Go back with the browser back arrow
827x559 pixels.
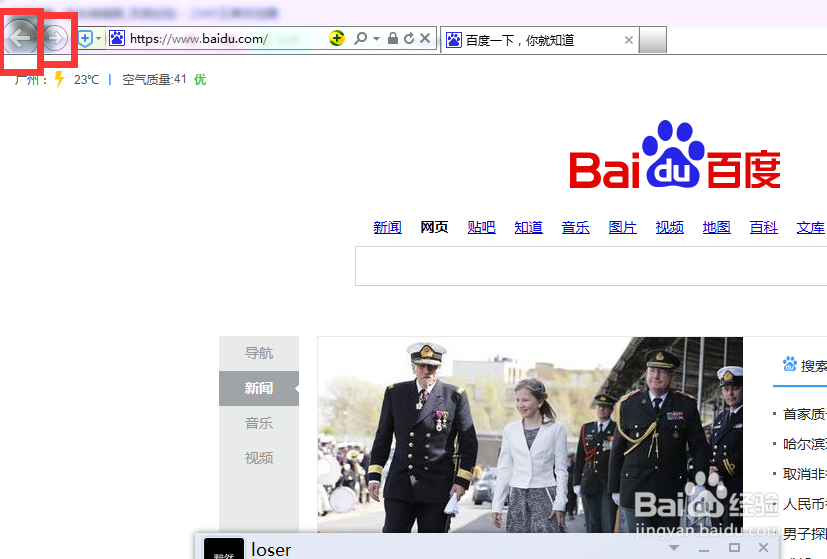(x=21, y=38)
